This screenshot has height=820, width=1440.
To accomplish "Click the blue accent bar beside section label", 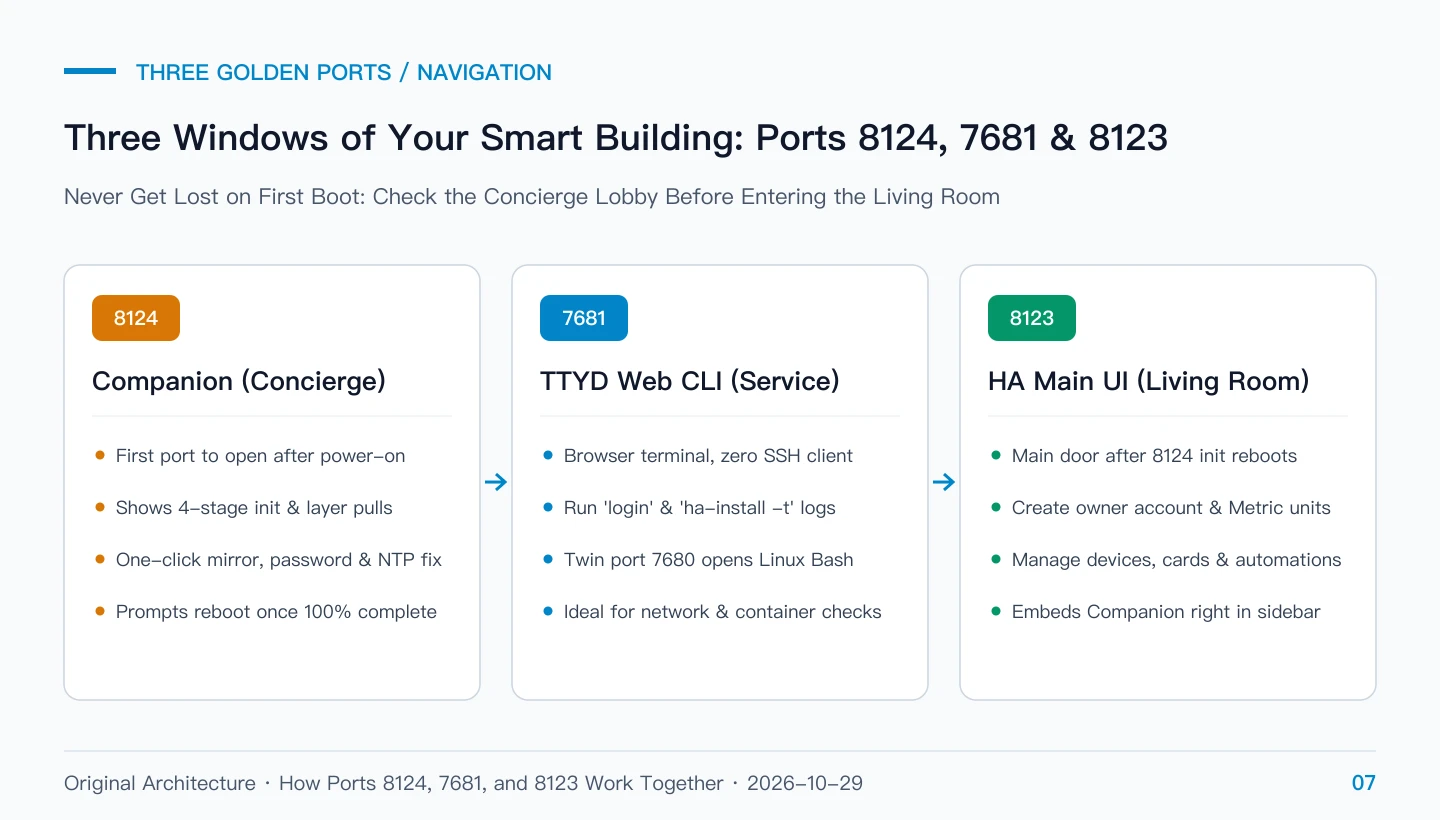I will tap(90, 71).
